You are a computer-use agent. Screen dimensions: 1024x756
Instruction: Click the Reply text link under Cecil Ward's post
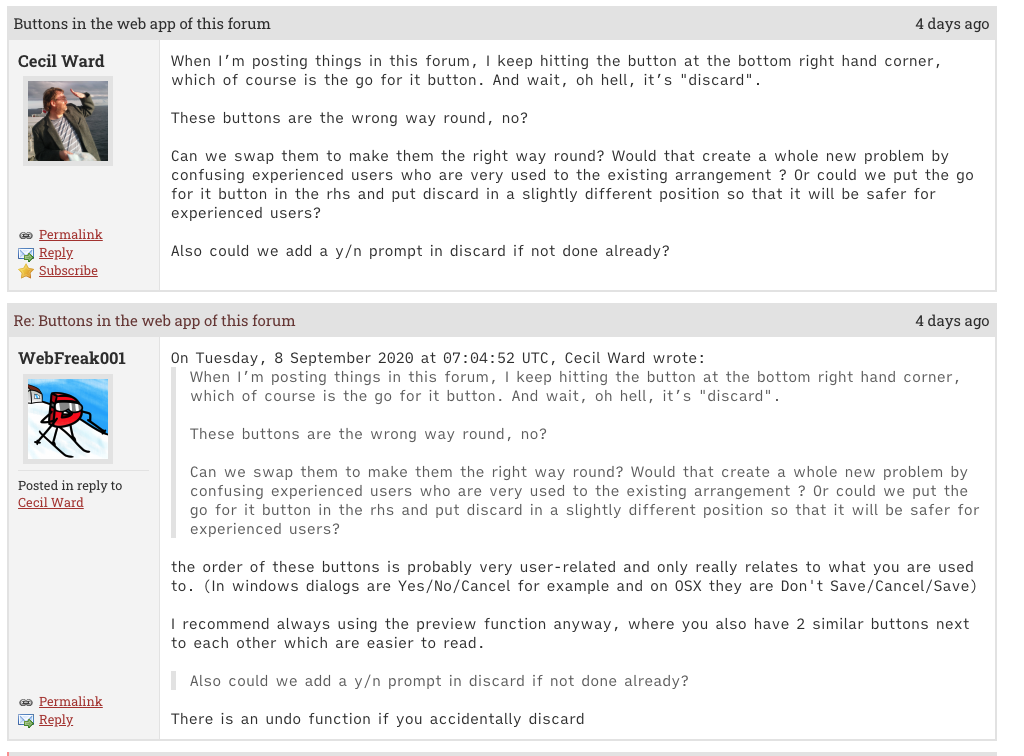click(x=56, y=253)
